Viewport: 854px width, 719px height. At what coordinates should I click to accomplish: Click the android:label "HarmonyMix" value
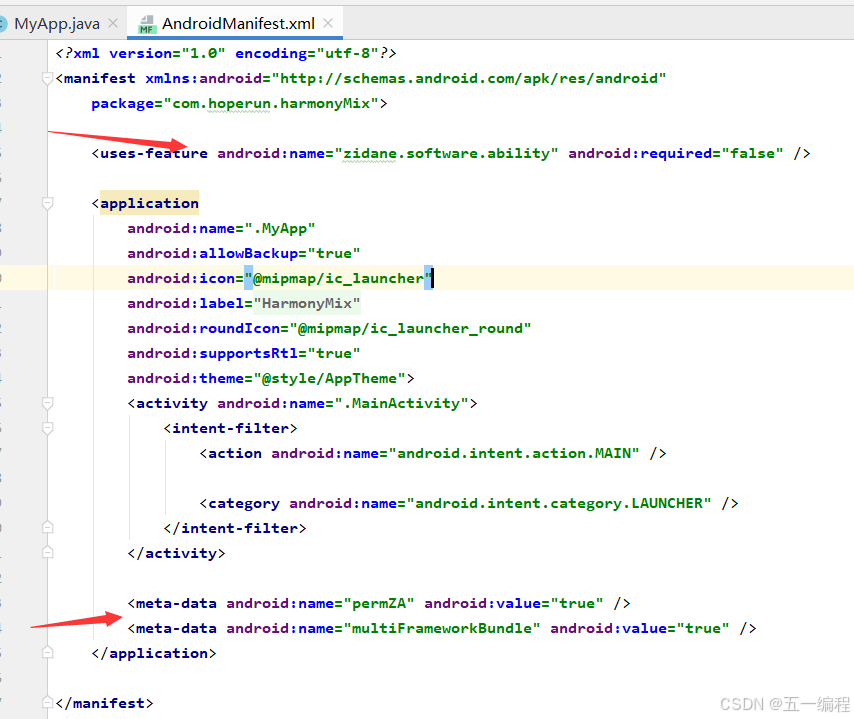tap(307, 303)
